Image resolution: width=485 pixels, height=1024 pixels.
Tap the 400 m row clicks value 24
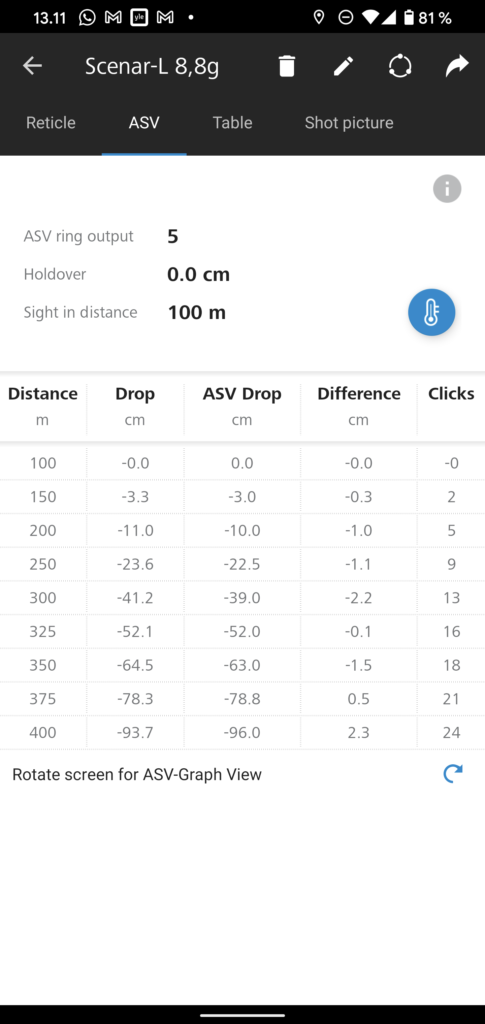[x=451, y=733]
